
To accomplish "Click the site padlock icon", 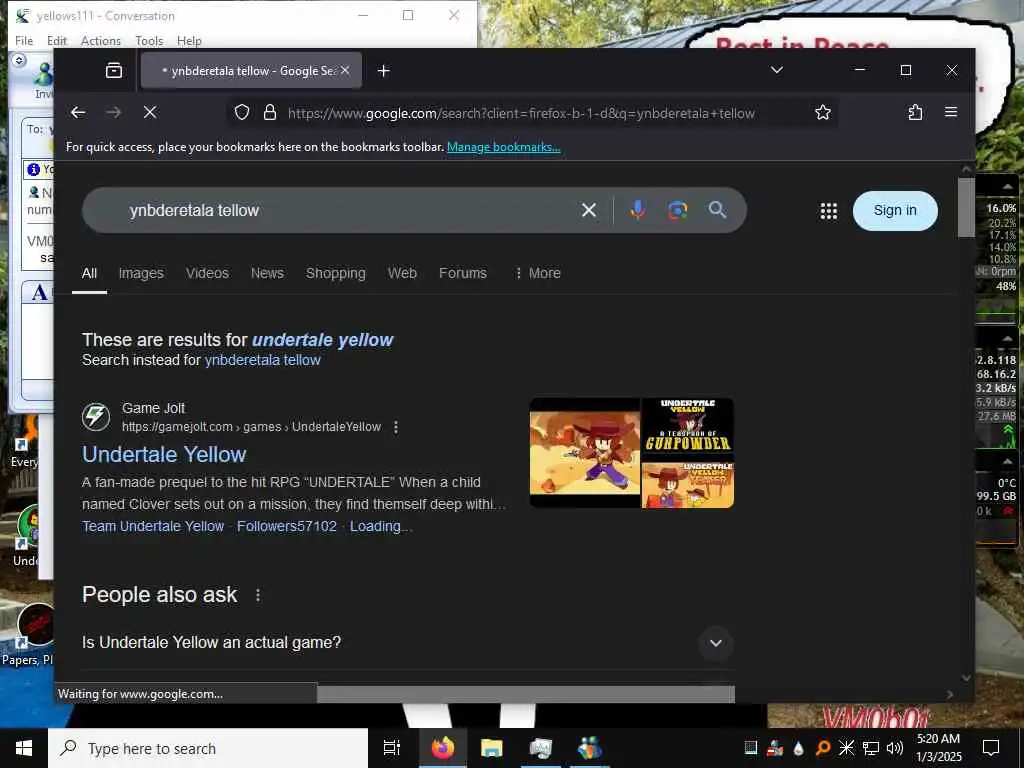I will click(270, 112).
